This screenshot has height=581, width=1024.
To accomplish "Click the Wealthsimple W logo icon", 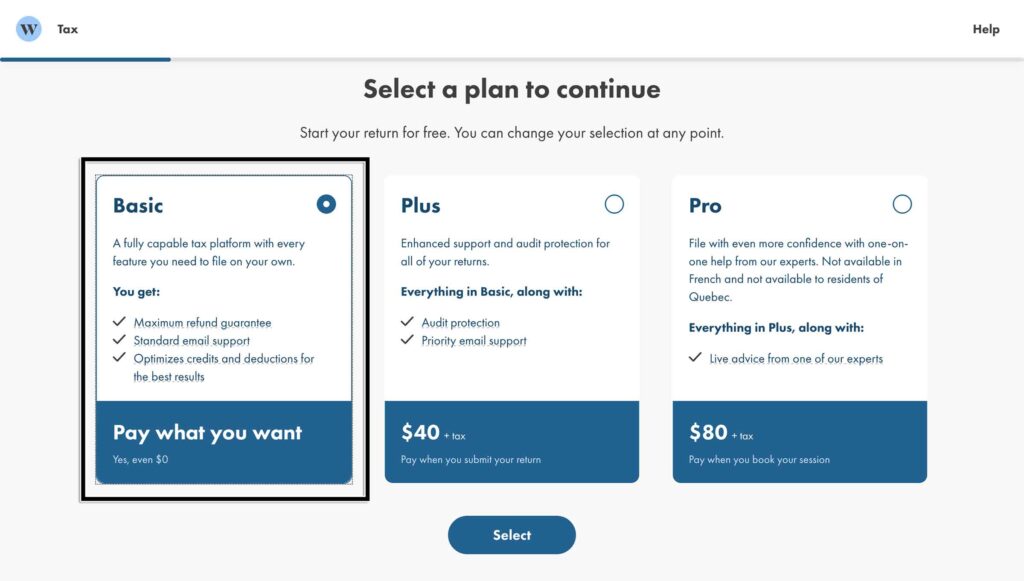I will [29, 29].
